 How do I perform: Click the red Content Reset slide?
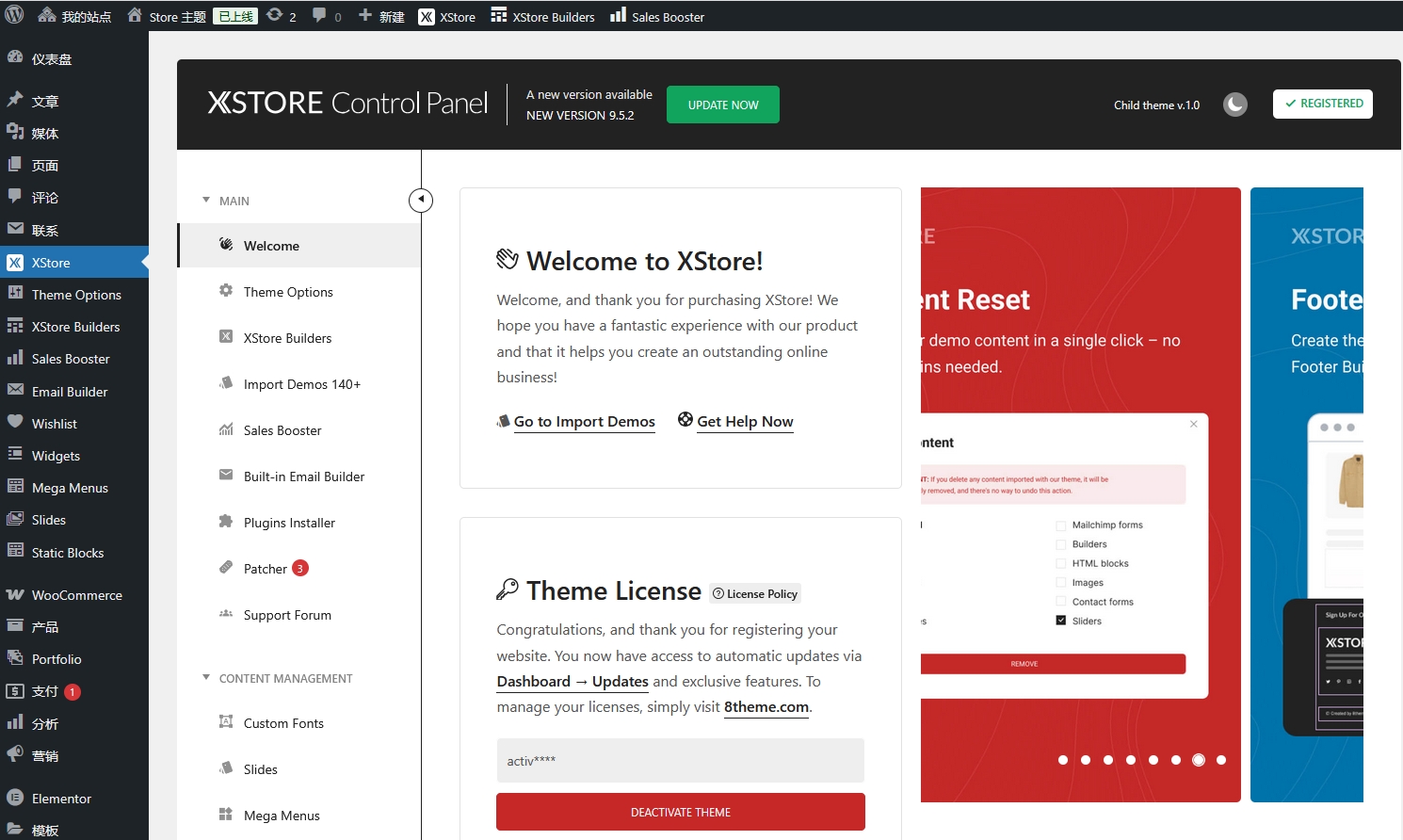point(1081,494)
